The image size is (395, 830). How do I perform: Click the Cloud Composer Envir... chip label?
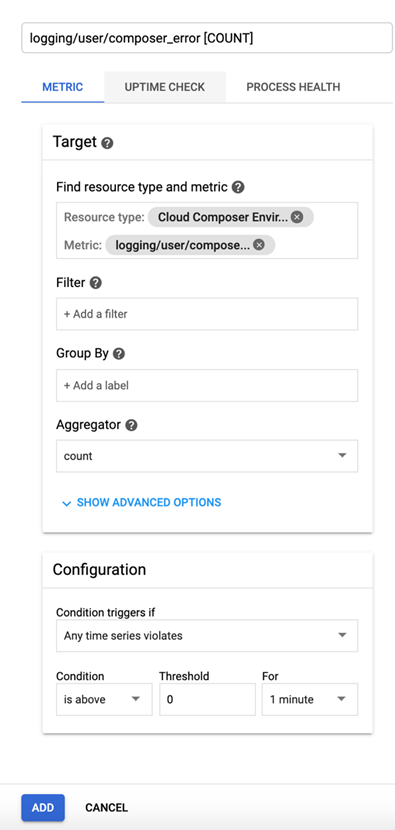pyautogui.click(x=223, y=217)
